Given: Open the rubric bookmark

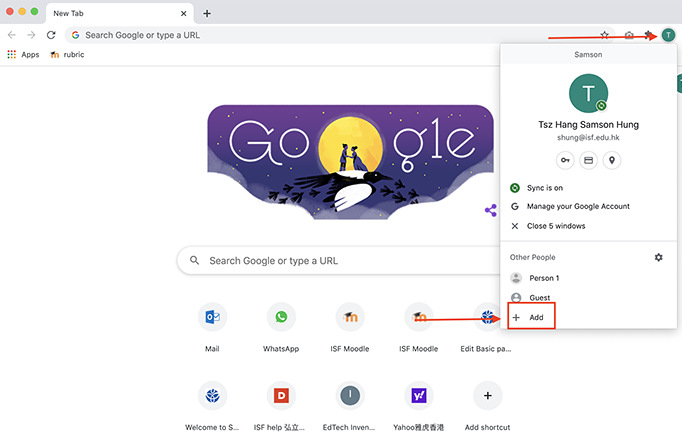Looking at the screenshot, I should coord(67,54).
